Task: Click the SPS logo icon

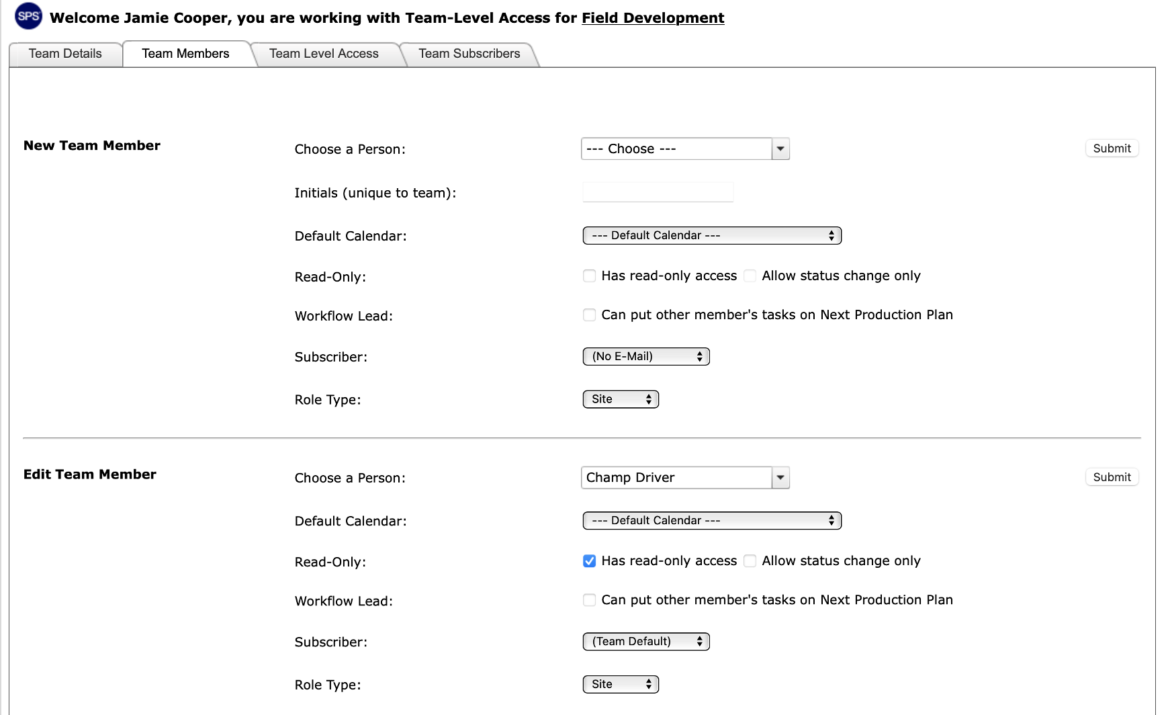Action: click(x=28, y=16)
